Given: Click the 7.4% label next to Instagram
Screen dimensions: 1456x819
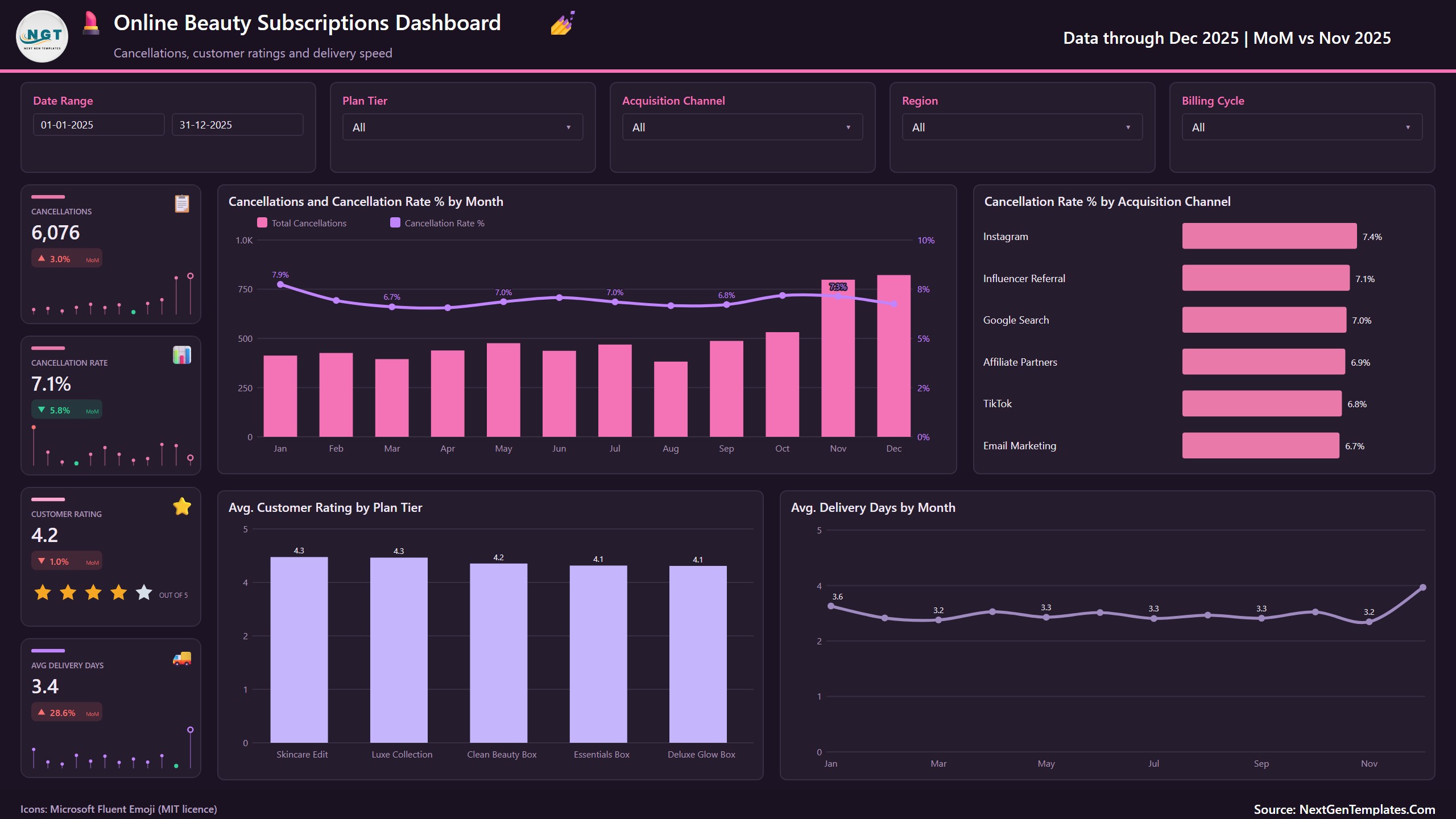Looking at the screenshot, I should [x=1372, y=237].
